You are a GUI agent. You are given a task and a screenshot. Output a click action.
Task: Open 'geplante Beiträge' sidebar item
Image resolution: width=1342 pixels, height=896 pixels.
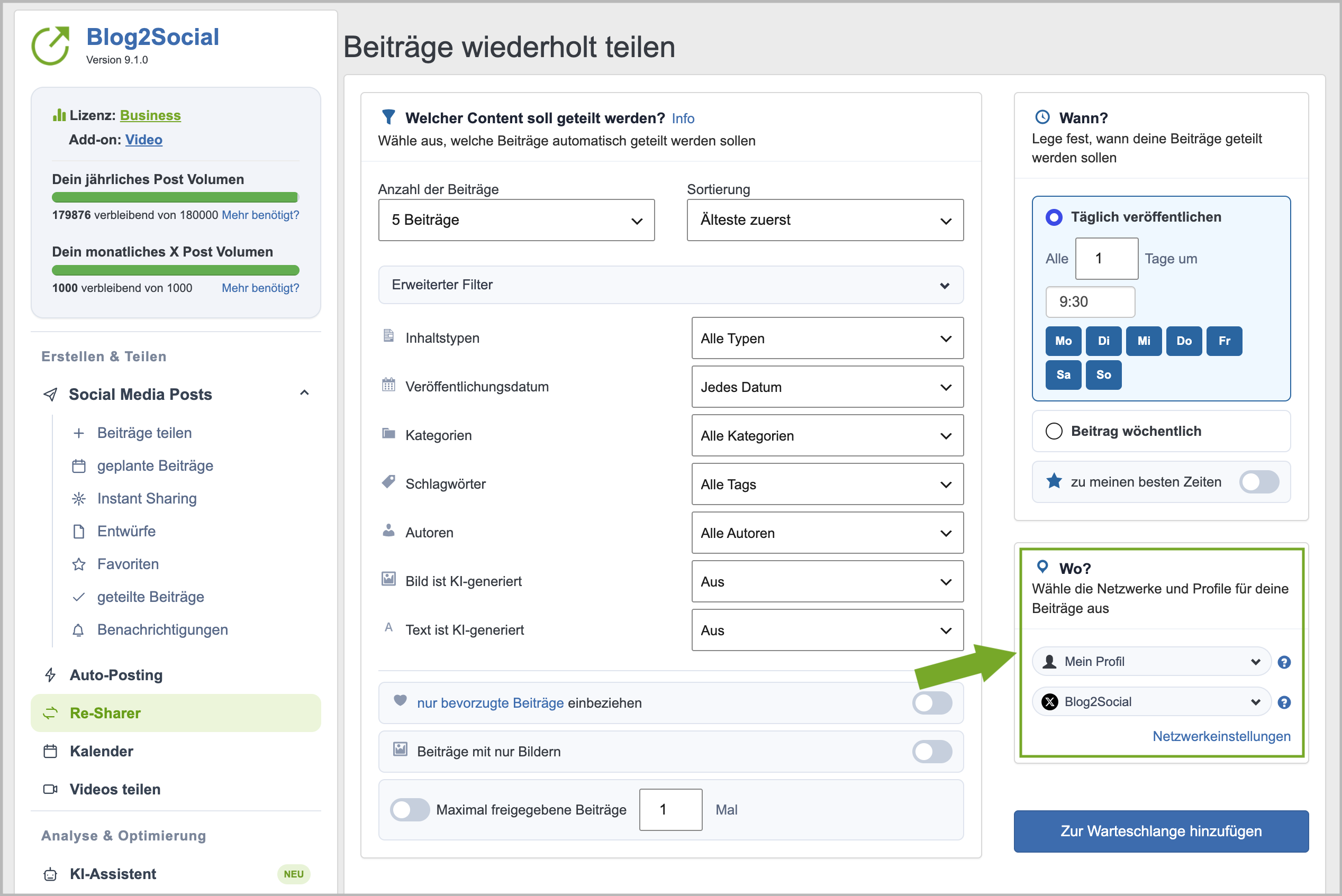155,465
